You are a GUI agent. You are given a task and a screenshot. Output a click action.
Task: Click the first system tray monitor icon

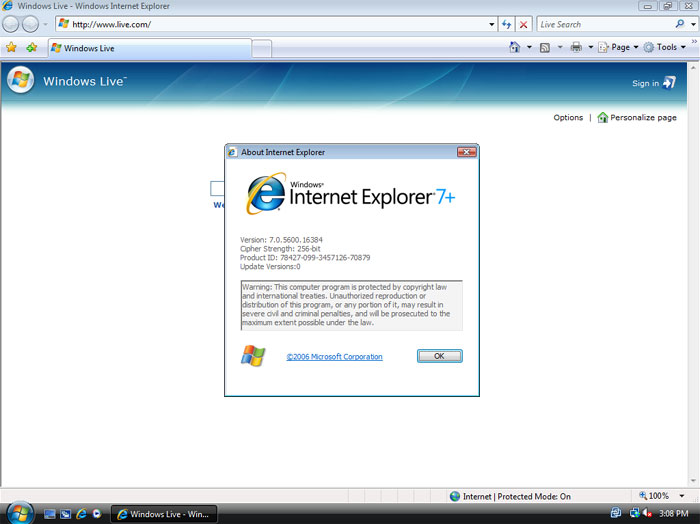(x=616, y=513)
